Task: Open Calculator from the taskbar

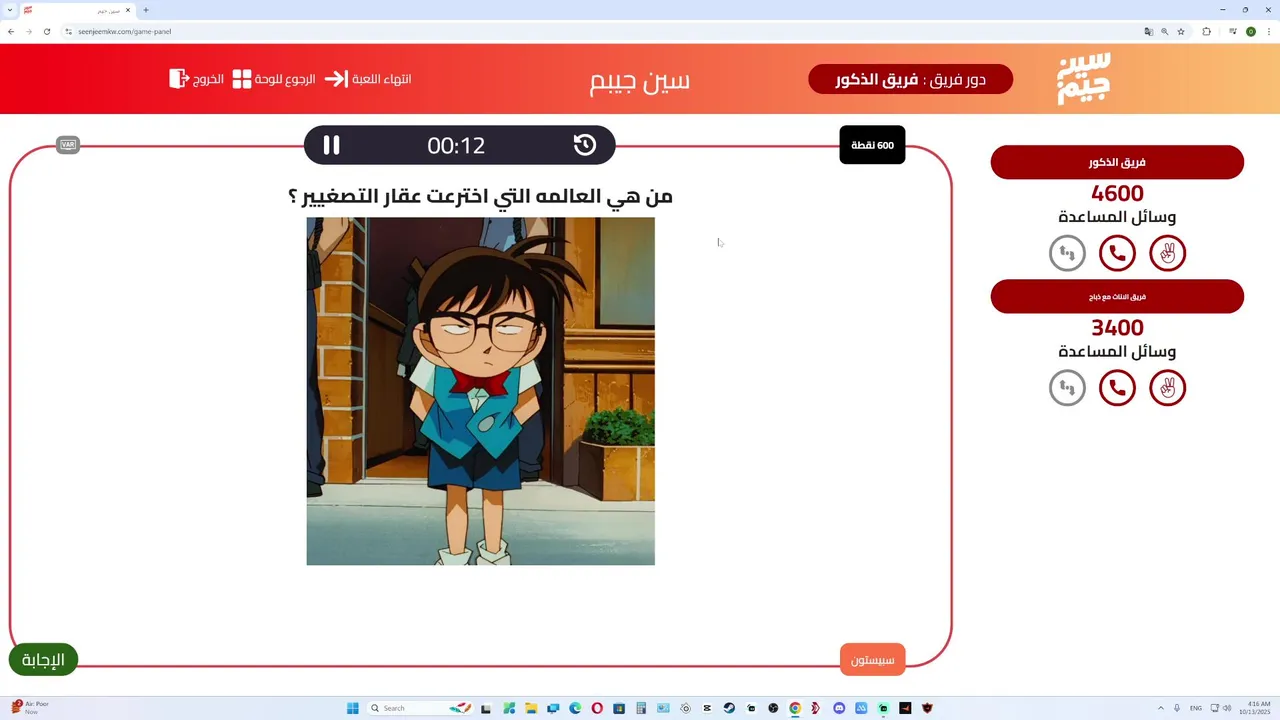Action: click(641, 708)
